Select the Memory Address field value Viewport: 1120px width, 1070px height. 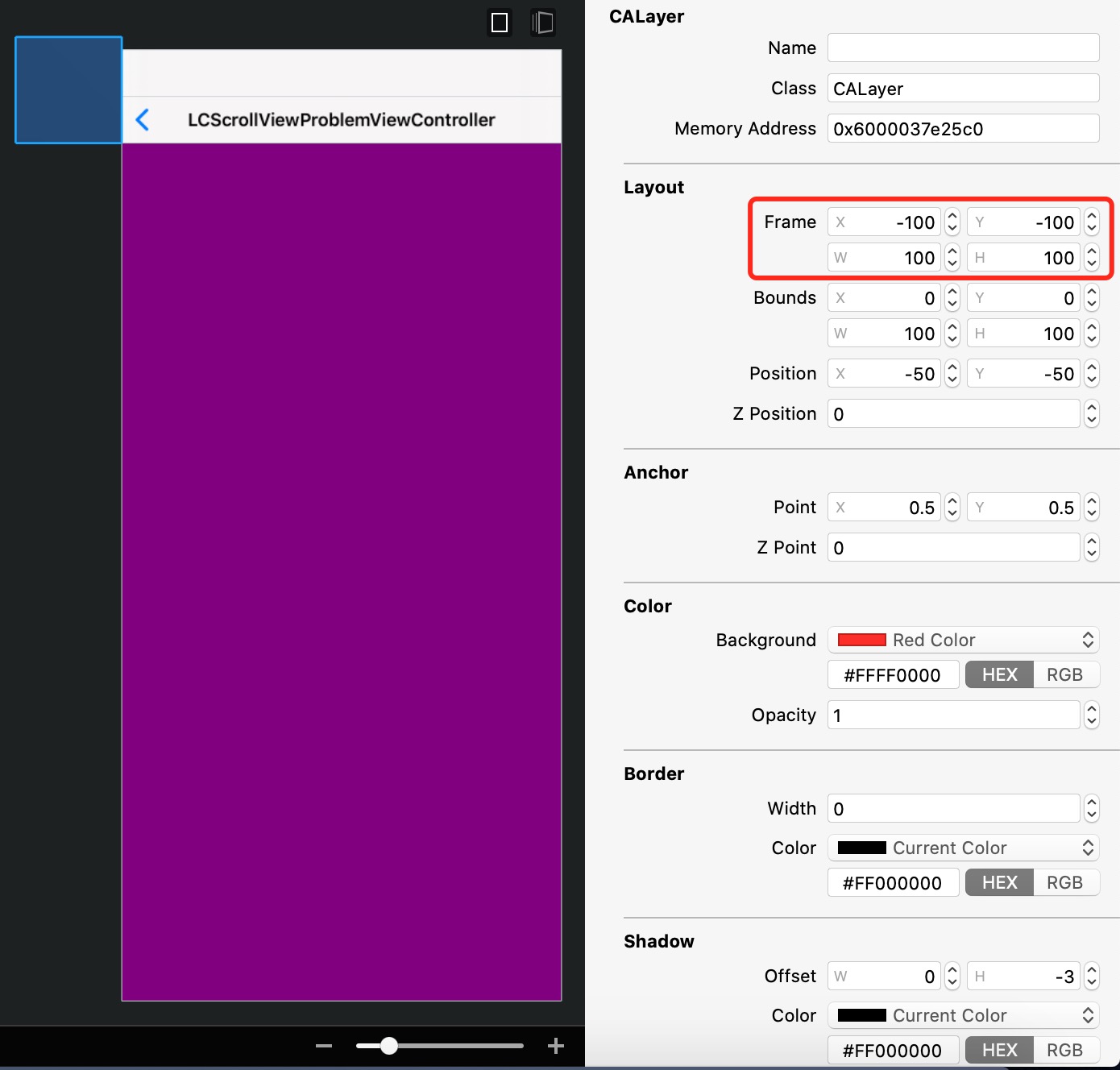click(963, 128)
